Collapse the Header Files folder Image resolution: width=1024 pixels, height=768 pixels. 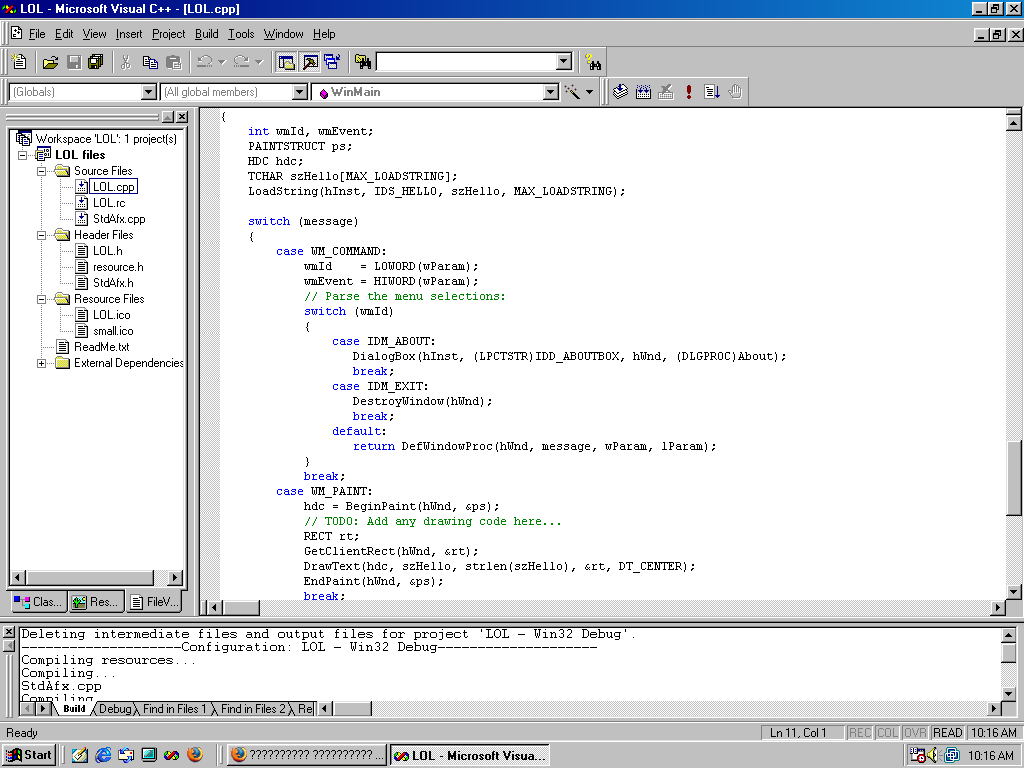click(42, 235)
